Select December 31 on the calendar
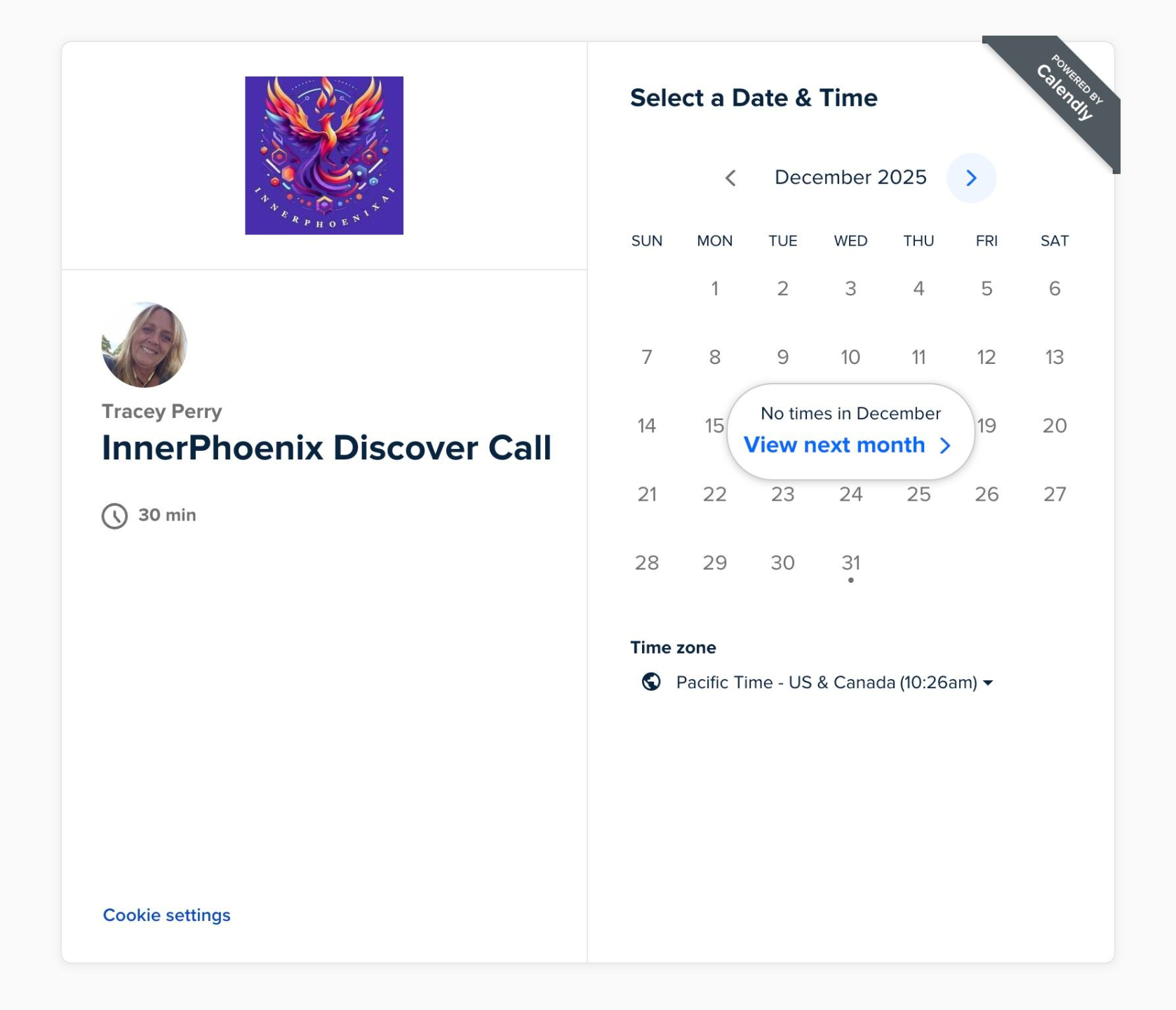 [850, 563]
